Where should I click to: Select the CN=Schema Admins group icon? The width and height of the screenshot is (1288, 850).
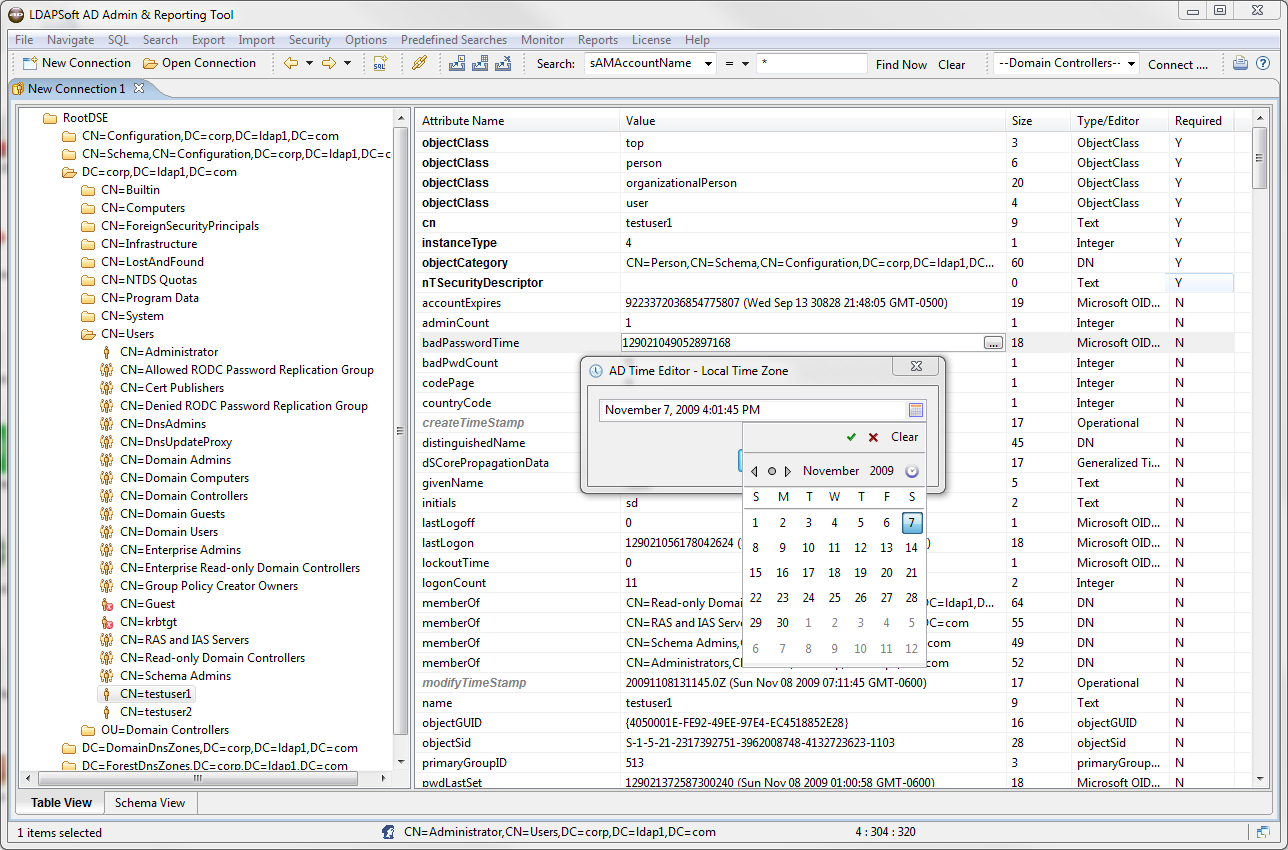click(x=107, y=676)
